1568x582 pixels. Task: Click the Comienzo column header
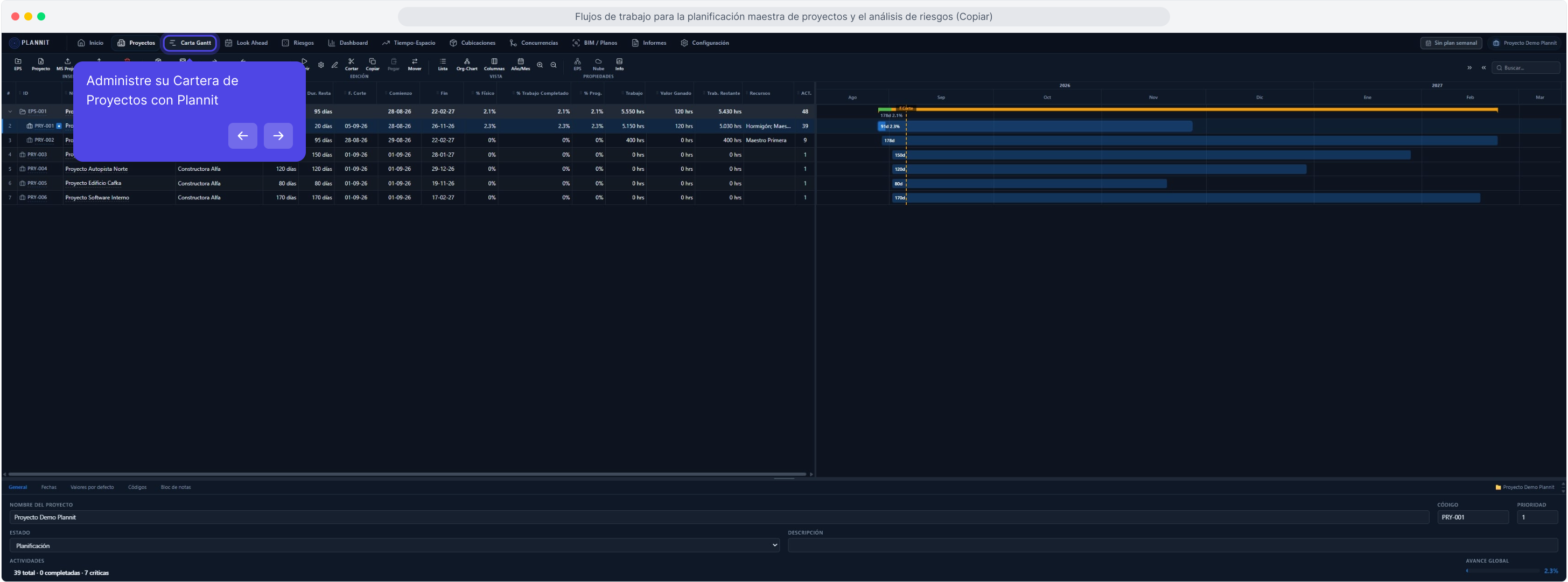click(400, 93)
